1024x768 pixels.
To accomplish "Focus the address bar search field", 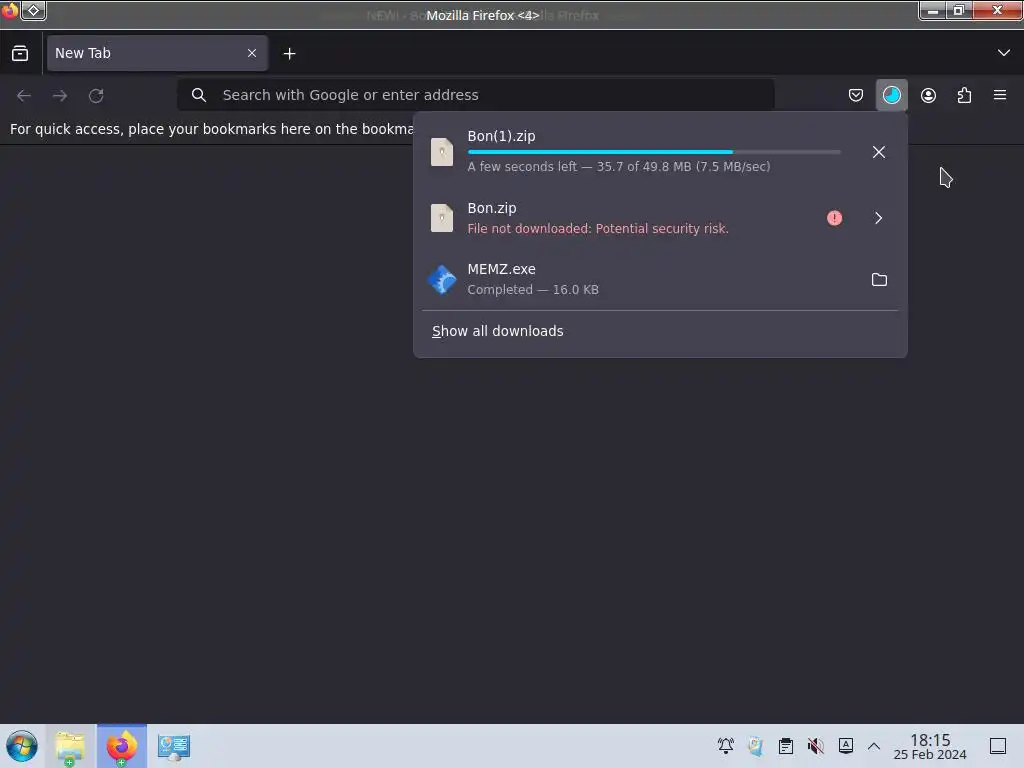I will [x=475, y=95].
